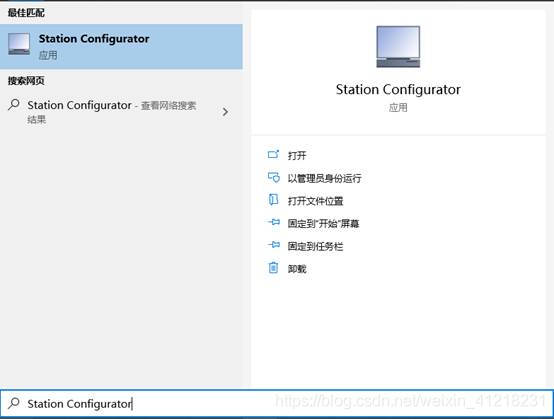Select 固定到"开始"屏幕 option
This screenshot has width=554, height=419.
(323, 224)
